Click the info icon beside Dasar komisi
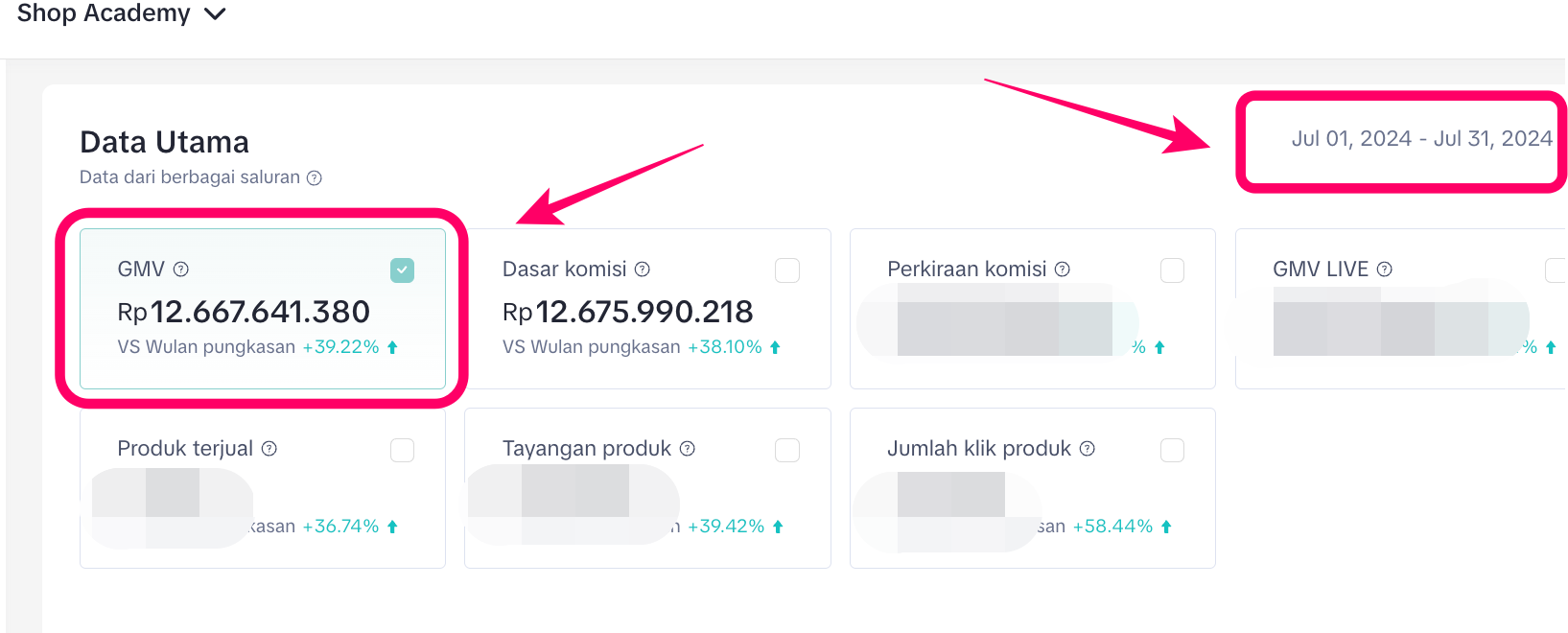 click(x=643, y=270)
